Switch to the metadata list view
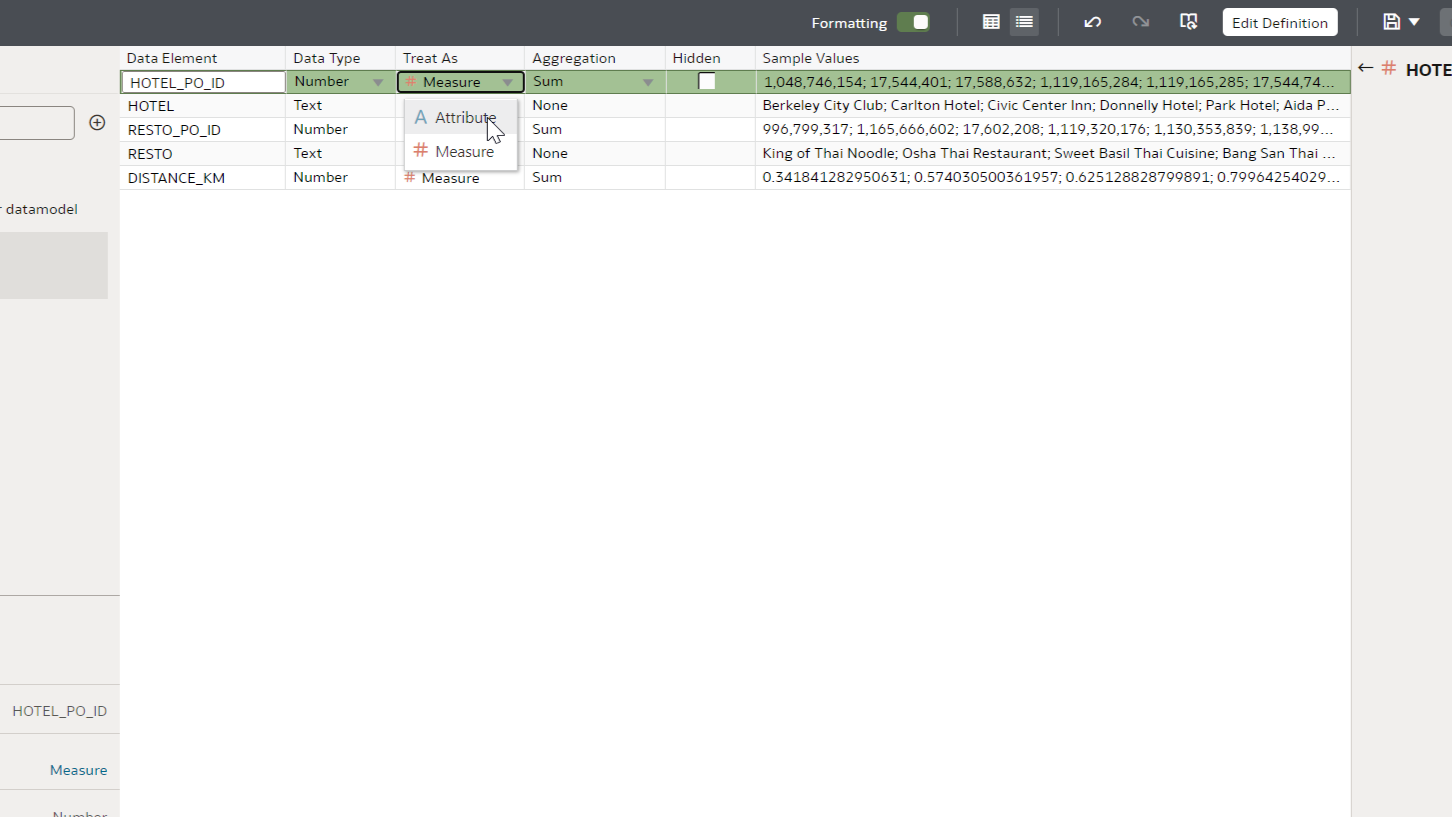This screenshot has height=817, width=1452. click(x=1024, y=22)
